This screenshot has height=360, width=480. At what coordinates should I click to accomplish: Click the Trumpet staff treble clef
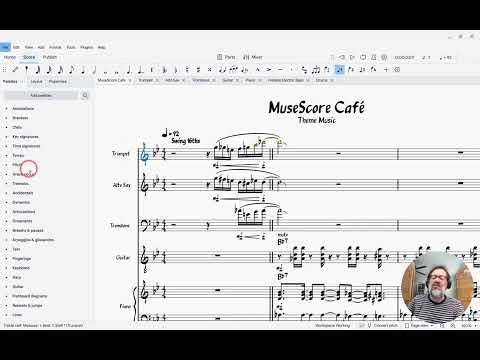144,153
